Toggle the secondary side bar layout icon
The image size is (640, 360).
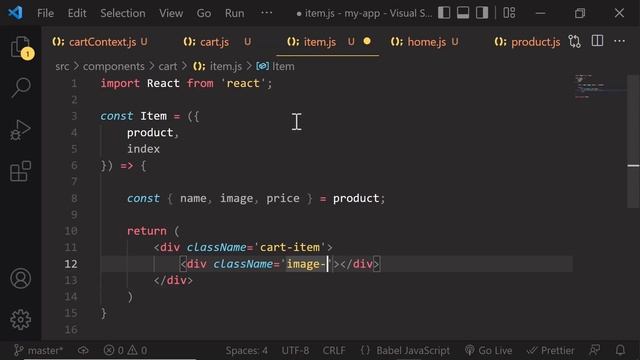(x=482, y=13)
